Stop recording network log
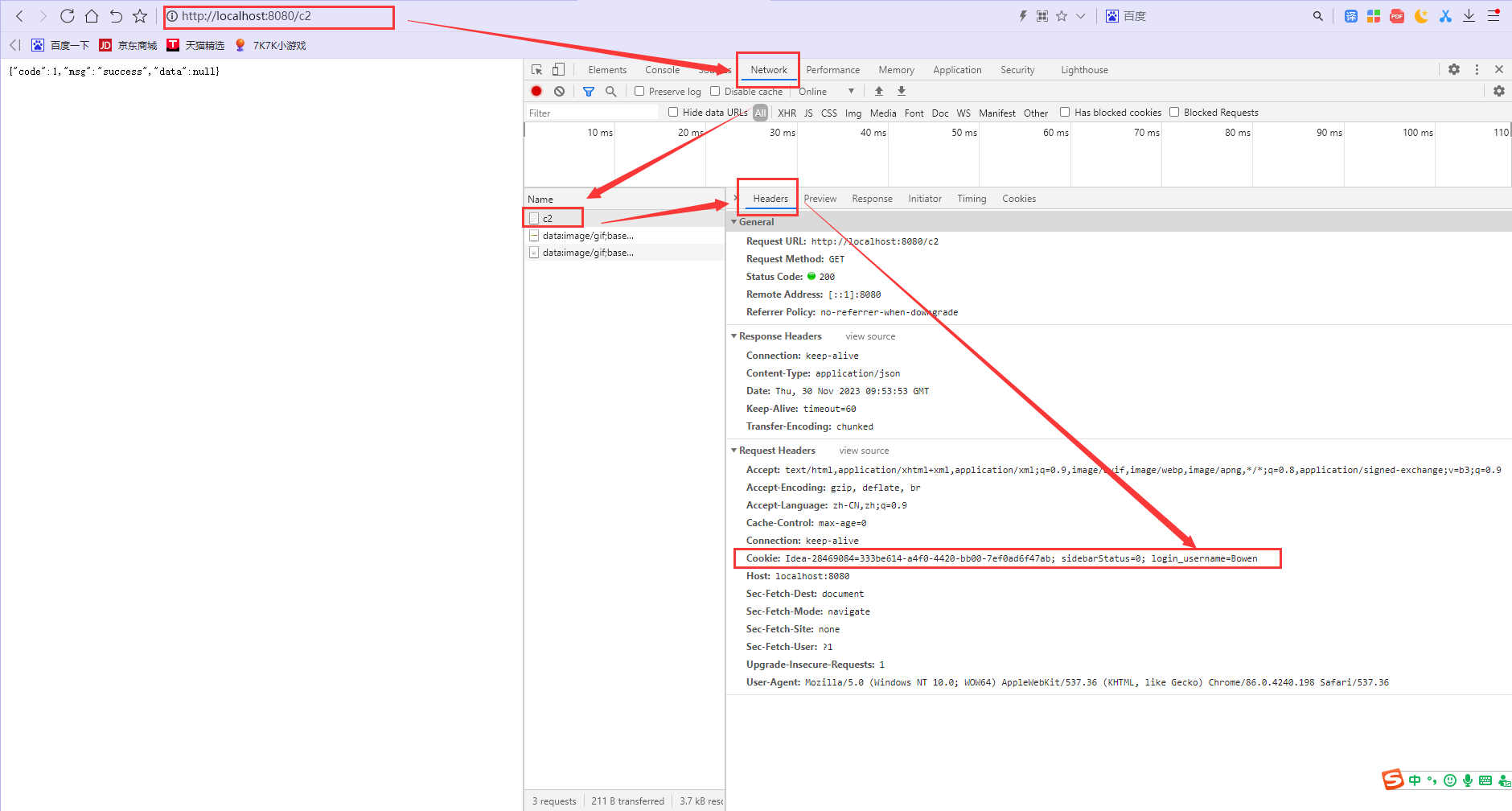This screenshot has height=811, width=1512. tap(536, 92)
